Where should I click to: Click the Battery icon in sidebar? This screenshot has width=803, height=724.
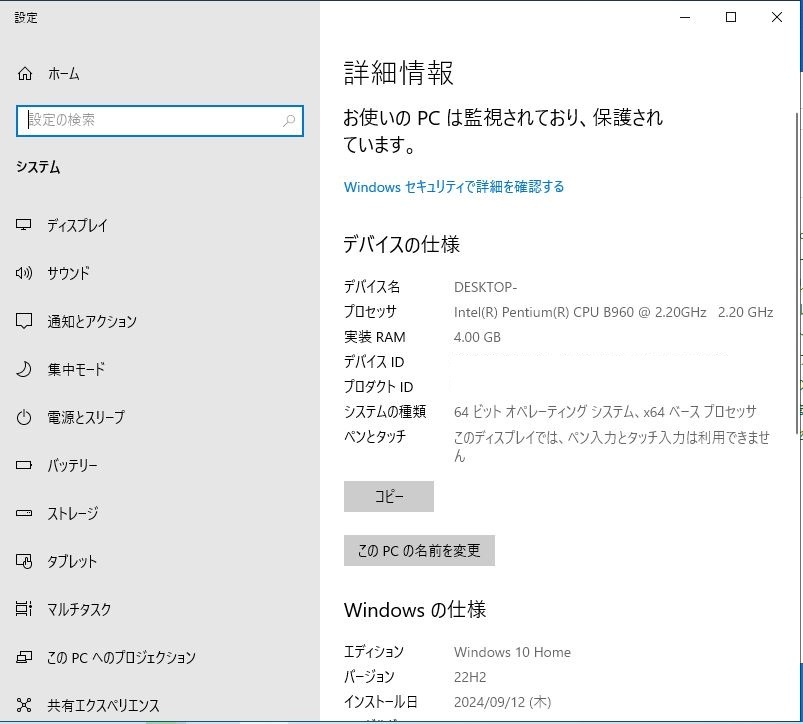[x=24, y=465]
